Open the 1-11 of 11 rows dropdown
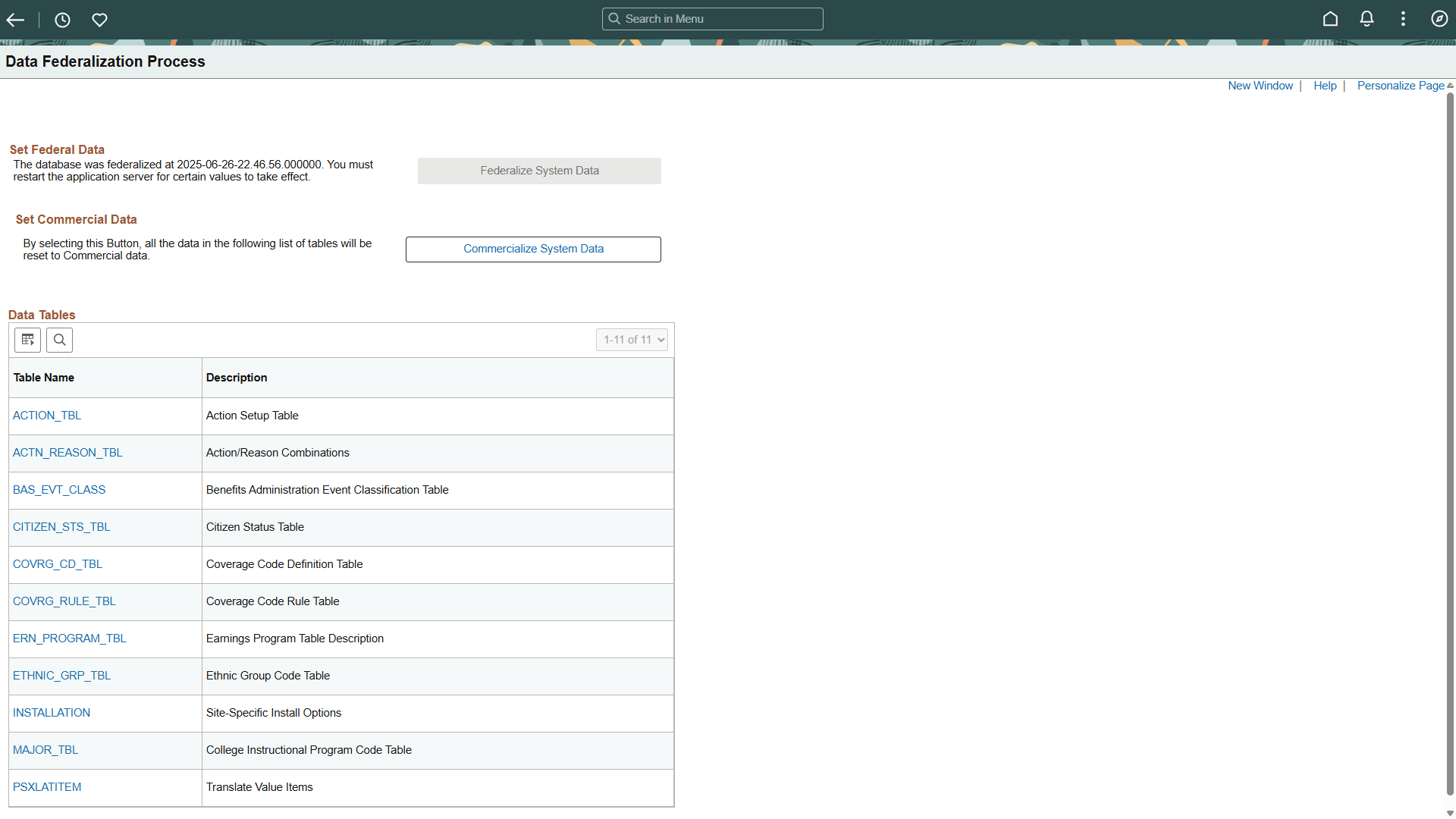1456x819 pixels. click(632, 340)
